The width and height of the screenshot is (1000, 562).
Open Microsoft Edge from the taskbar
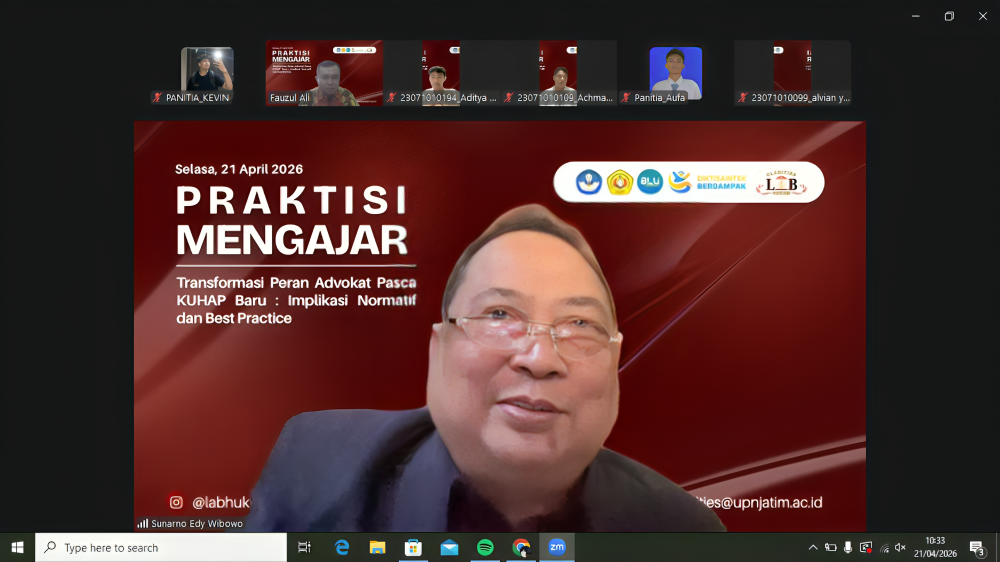point(341,547)
